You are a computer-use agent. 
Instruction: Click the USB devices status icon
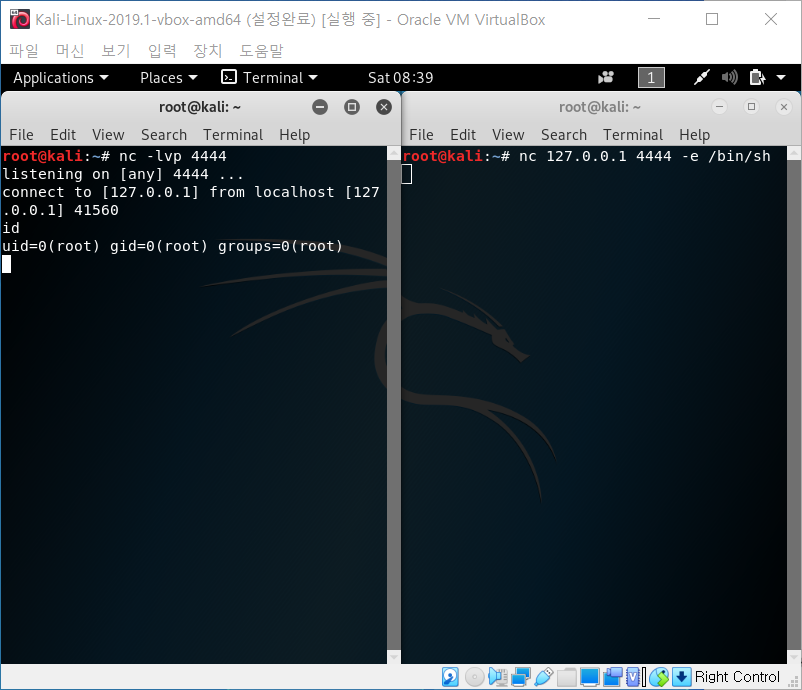tap(544, 677)
